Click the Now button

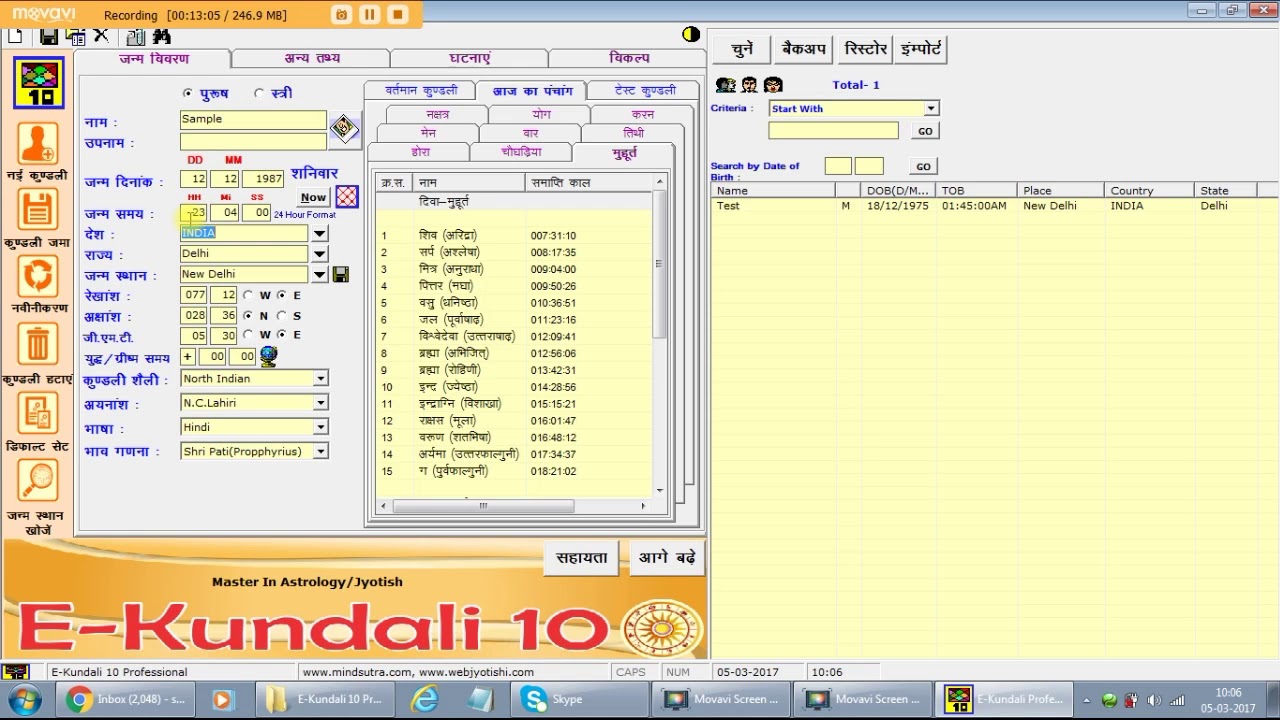(313, 198)
